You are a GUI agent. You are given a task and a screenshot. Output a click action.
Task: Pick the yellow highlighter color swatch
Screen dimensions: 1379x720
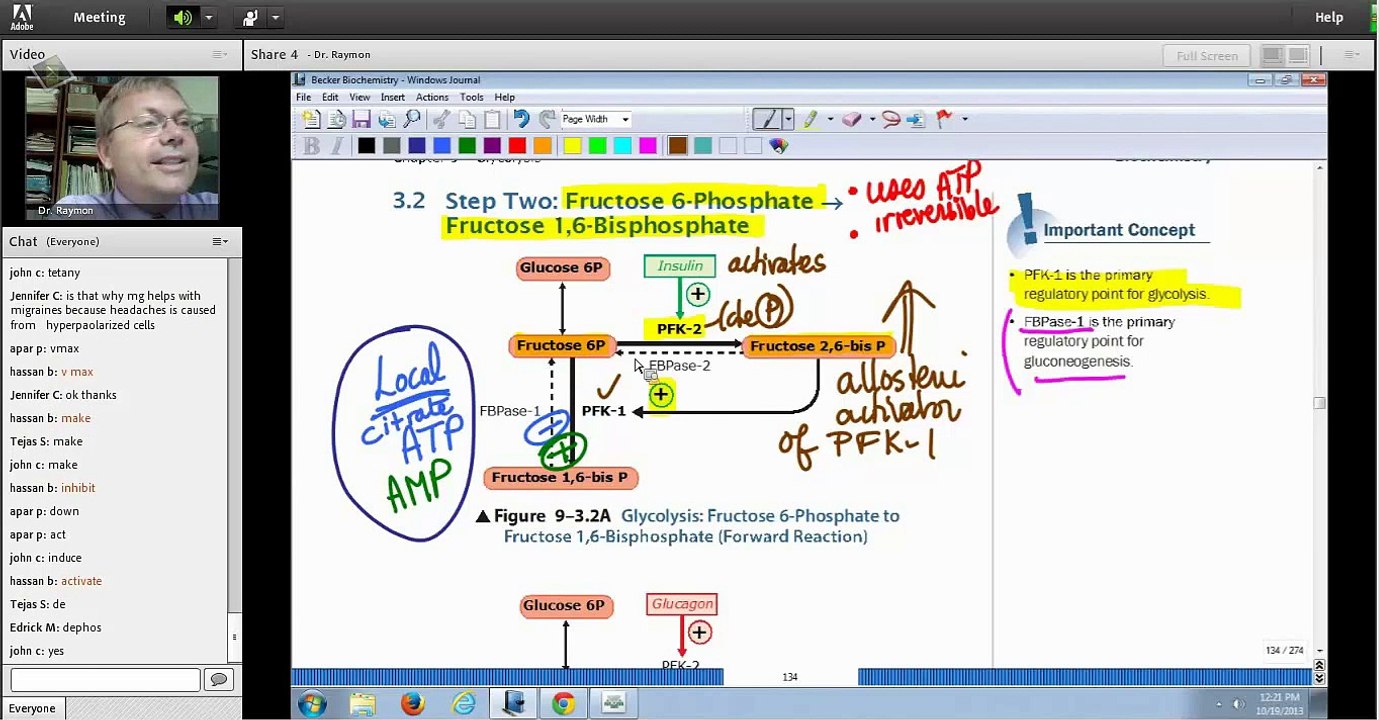tap(572, 146)
